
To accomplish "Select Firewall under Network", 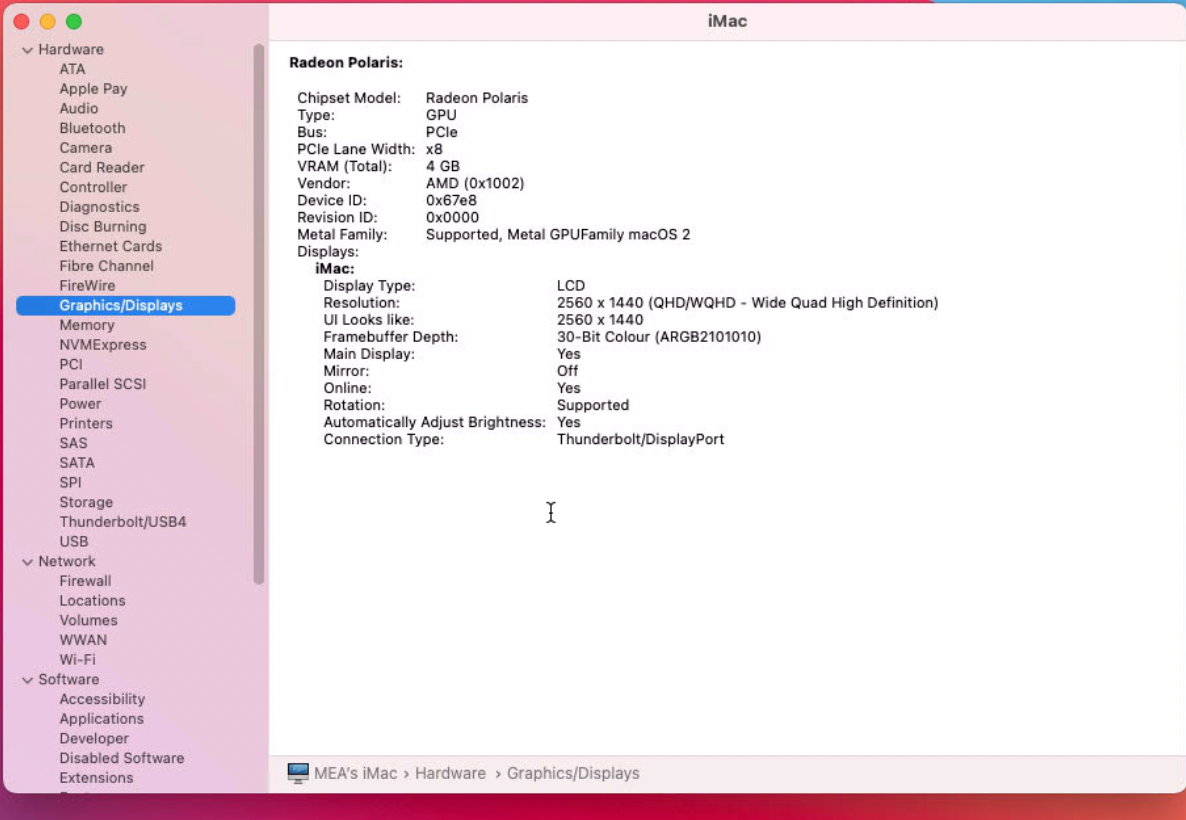I will [x=85, y=580].
